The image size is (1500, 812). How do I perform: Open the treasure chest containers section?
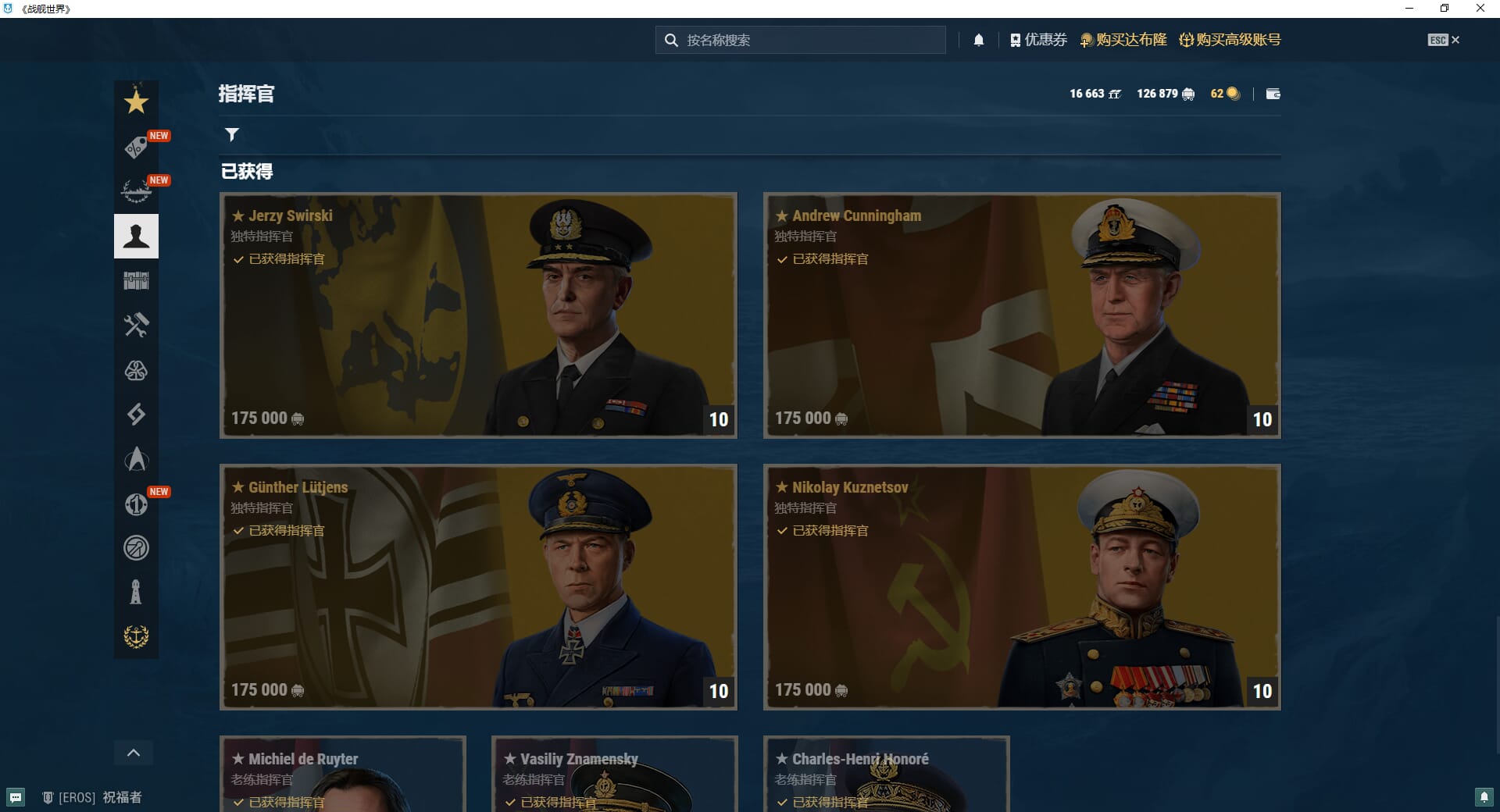tap(136, 280)
